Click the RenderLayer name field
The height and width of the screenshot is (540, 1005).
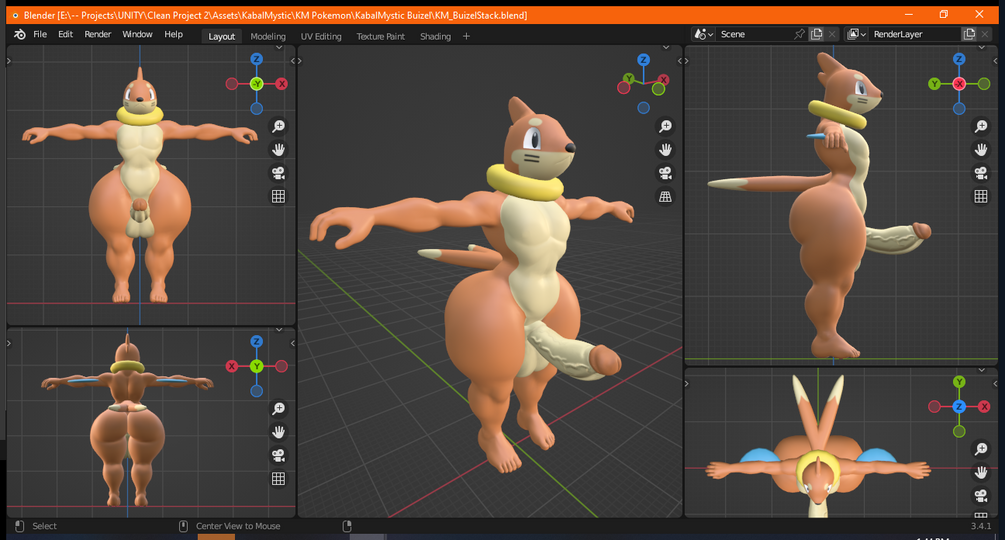click(x=915, y=35)
